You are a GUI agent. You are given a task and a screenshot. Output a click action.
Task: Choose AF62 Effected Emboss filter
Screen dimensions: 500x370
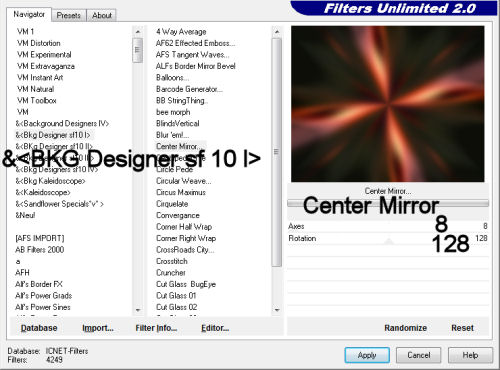click(x=195, y=43)
